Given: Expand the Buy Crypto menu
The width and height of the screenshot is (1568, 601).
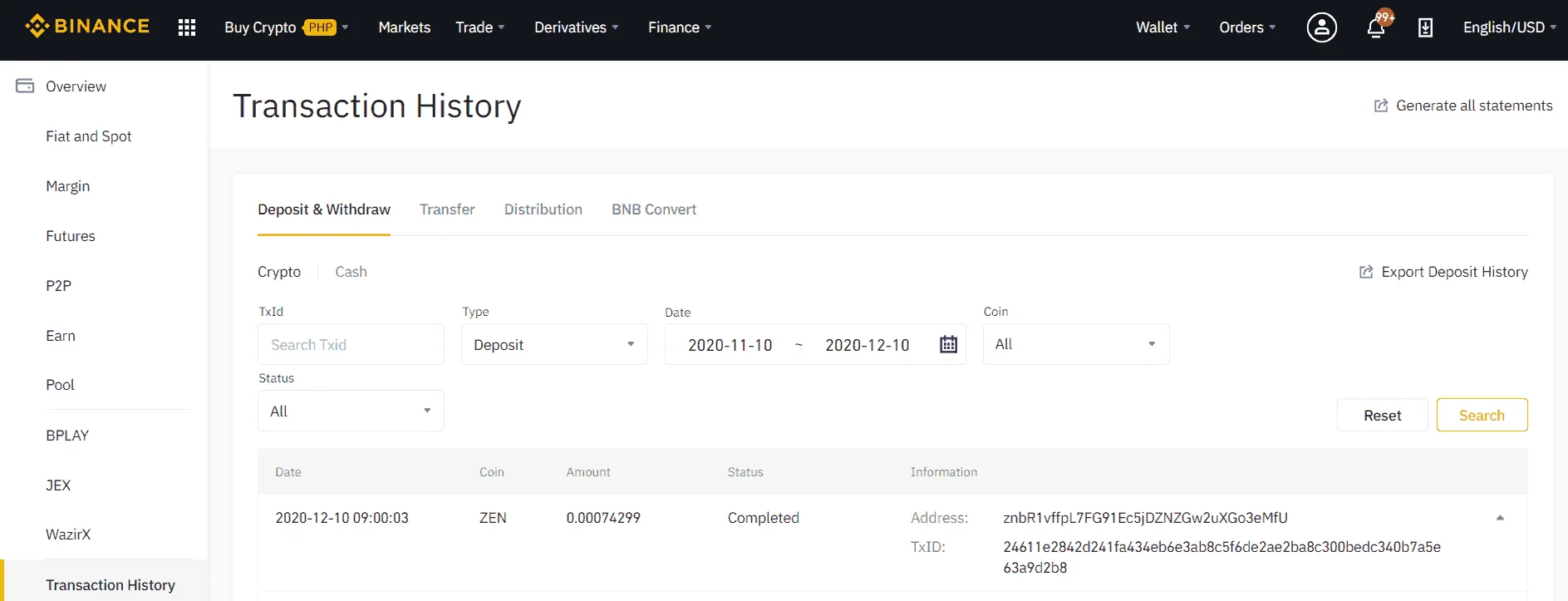Looking at the screenshot, I should click(x=287, y=27).
